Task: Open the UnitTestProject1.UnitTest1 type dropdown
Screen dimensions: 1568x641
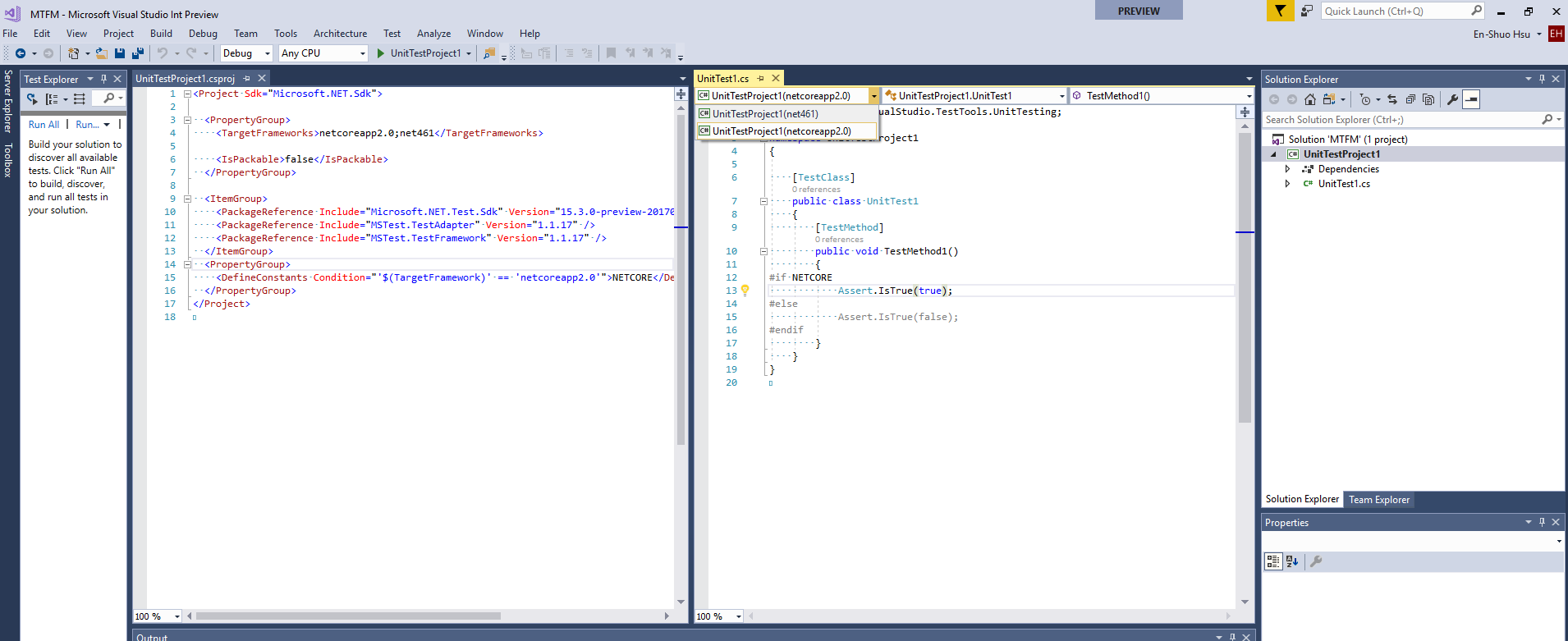Action: tap(974, 96)
